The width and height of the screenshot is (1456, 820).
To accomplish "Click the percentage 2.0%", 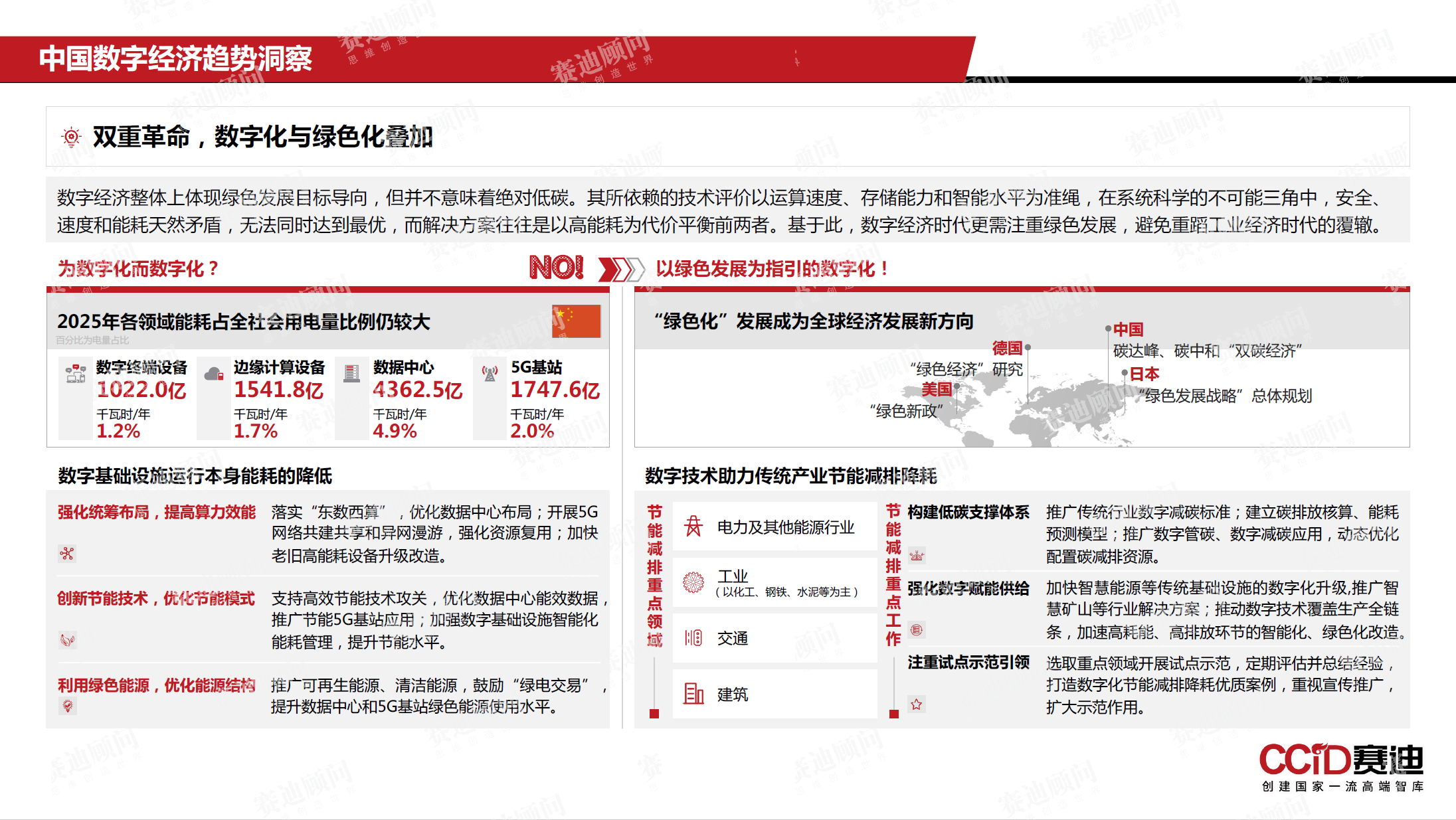I will pos(532,432).
